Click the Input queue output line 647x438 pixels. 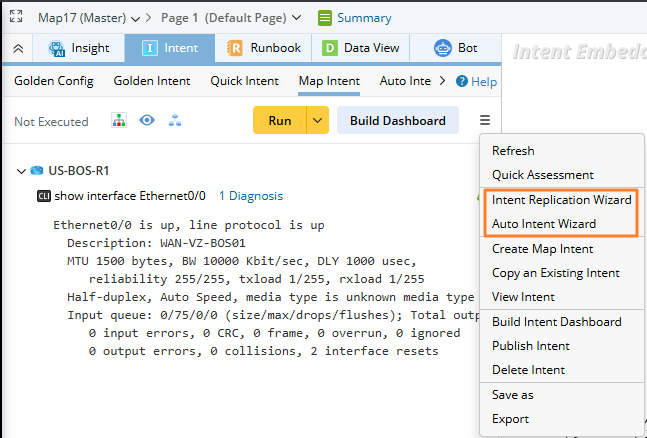[x=273, y=315]
